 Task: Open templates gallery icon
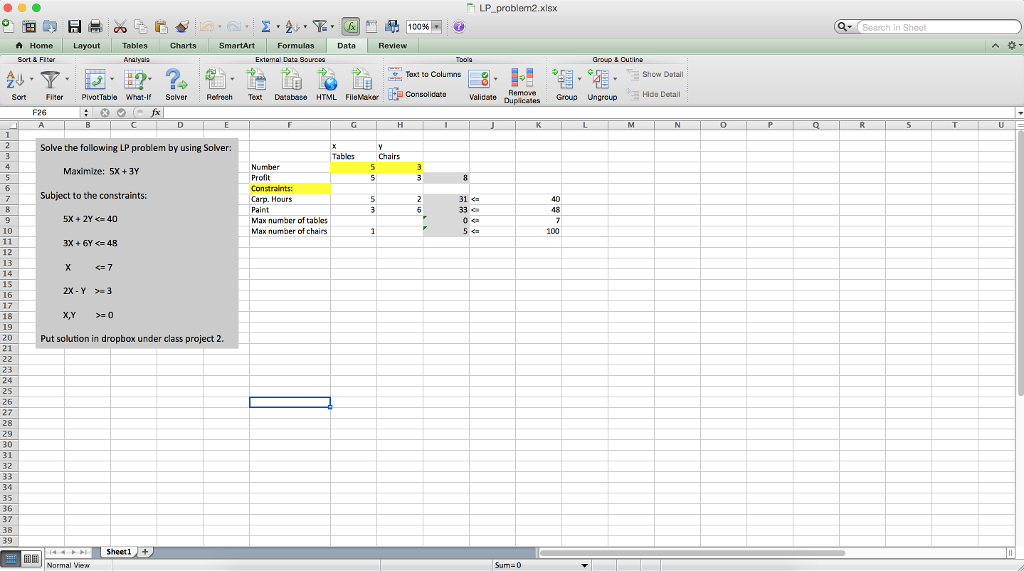pos(29,27)
